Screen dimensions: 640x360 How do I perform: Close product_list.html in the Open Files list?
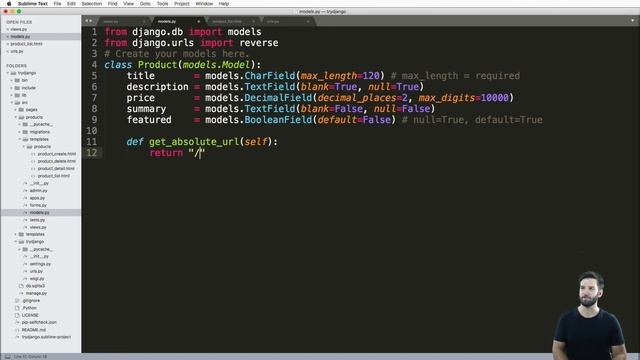7,44
